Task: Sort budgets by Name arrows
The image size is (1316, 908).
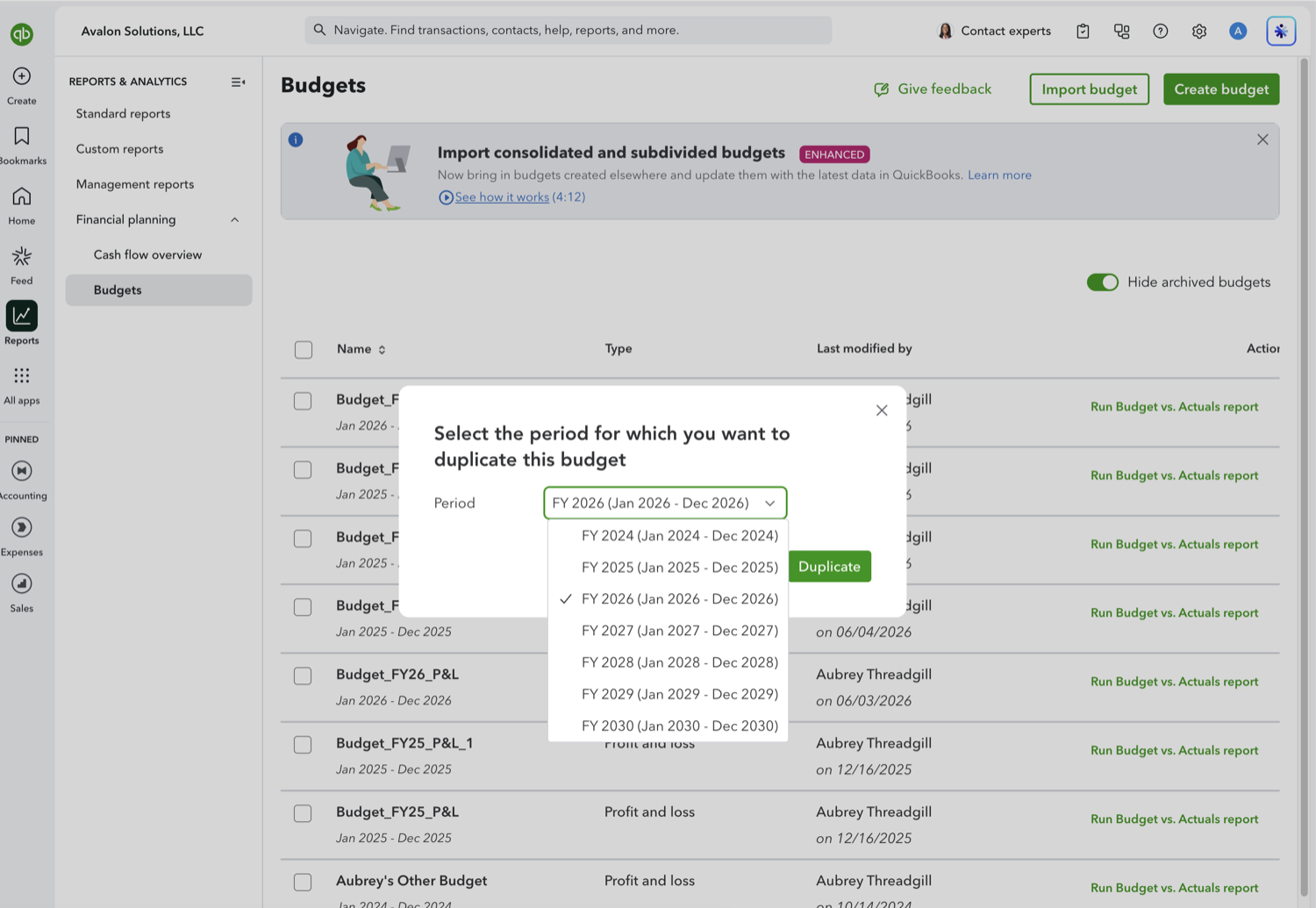Action: [382, 349]
